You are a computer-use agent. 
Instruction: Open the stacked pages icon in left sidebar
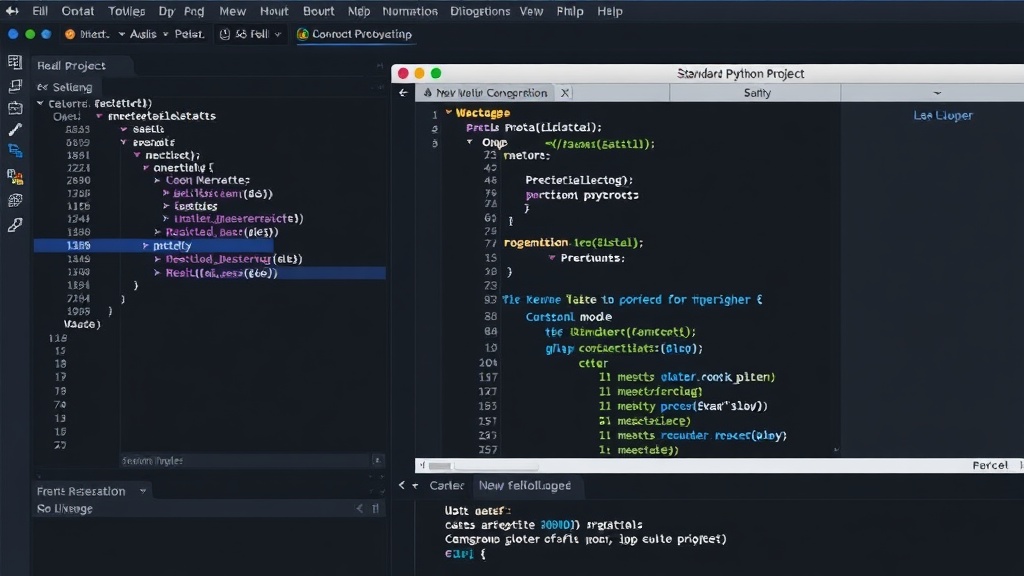pos(14,86)
